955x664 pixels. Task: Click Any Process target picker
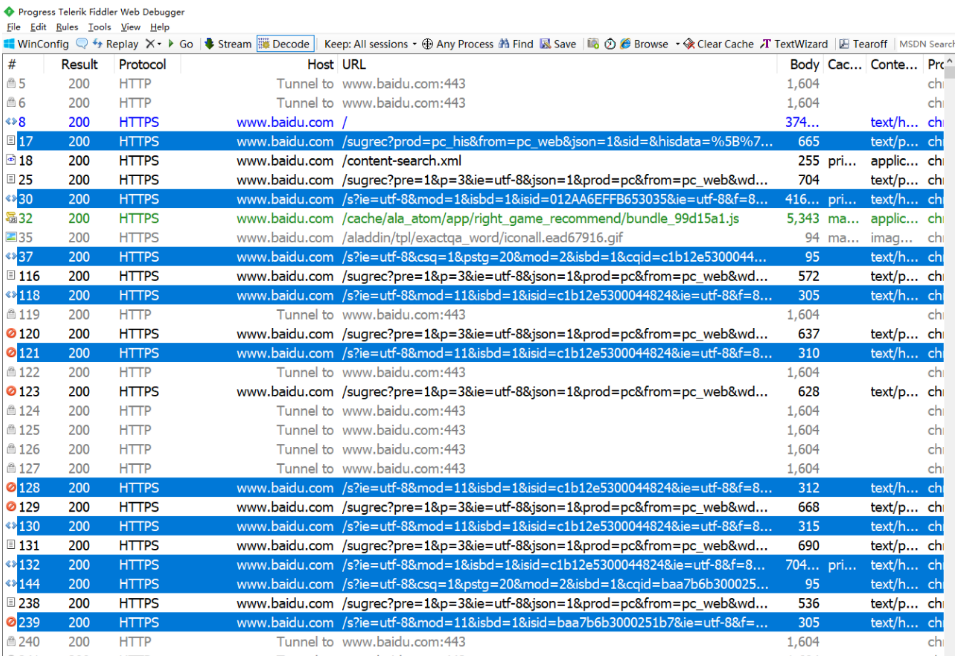[457, 44]
